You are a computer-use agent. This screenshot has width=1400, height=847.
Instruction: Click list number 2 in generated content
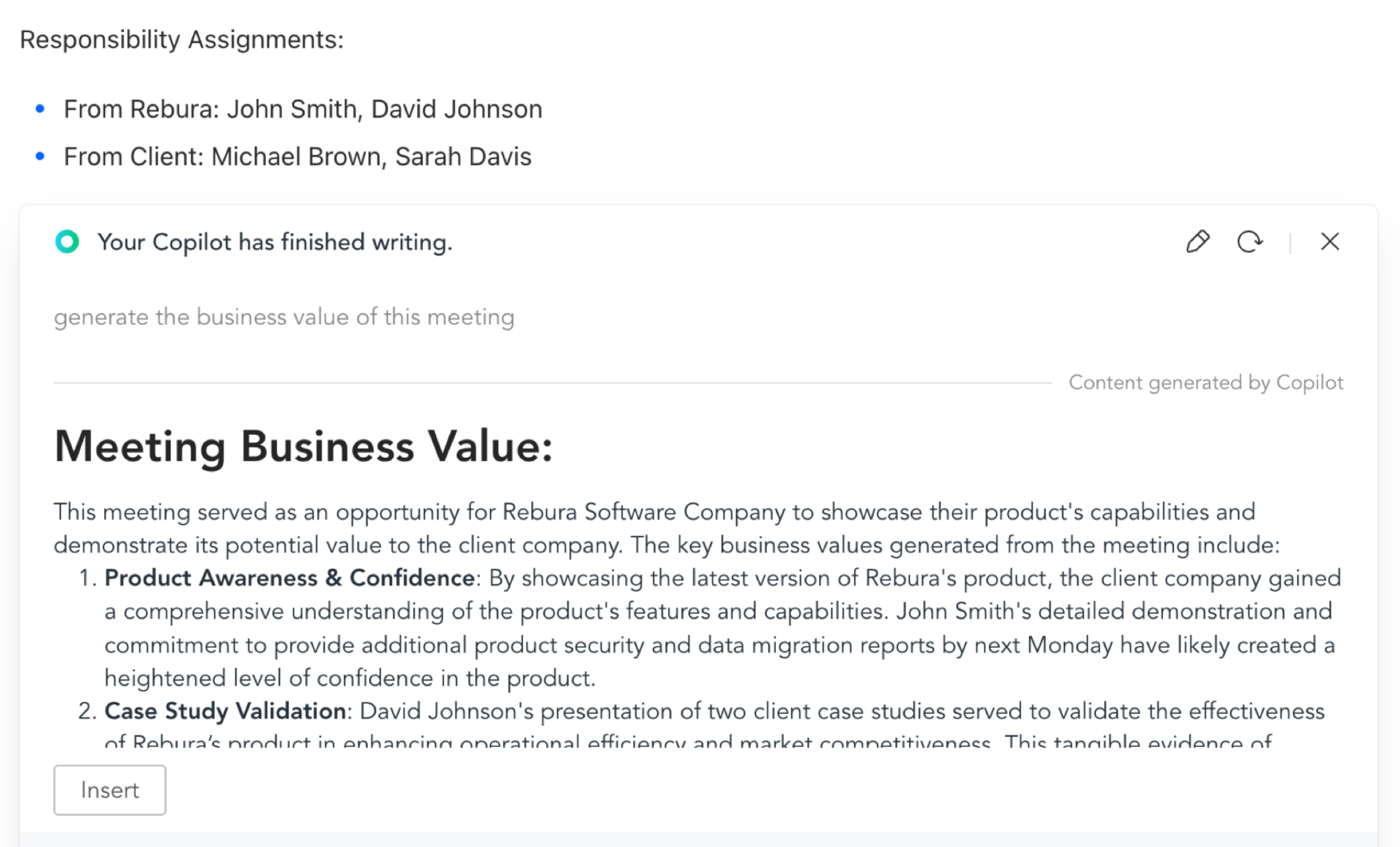tap(87, 711)
